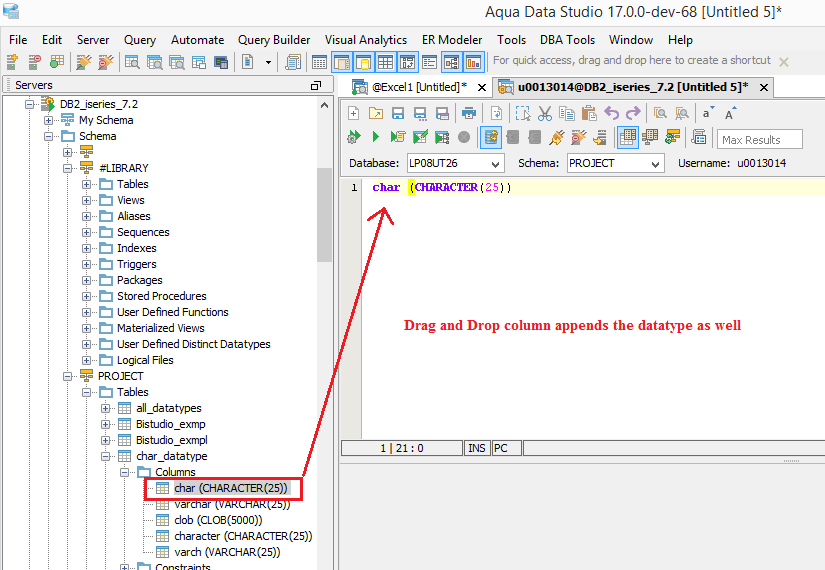825x570 pixels.
Task: Click the reconnect plug icon in query toolbar
Action: point(556,137)
